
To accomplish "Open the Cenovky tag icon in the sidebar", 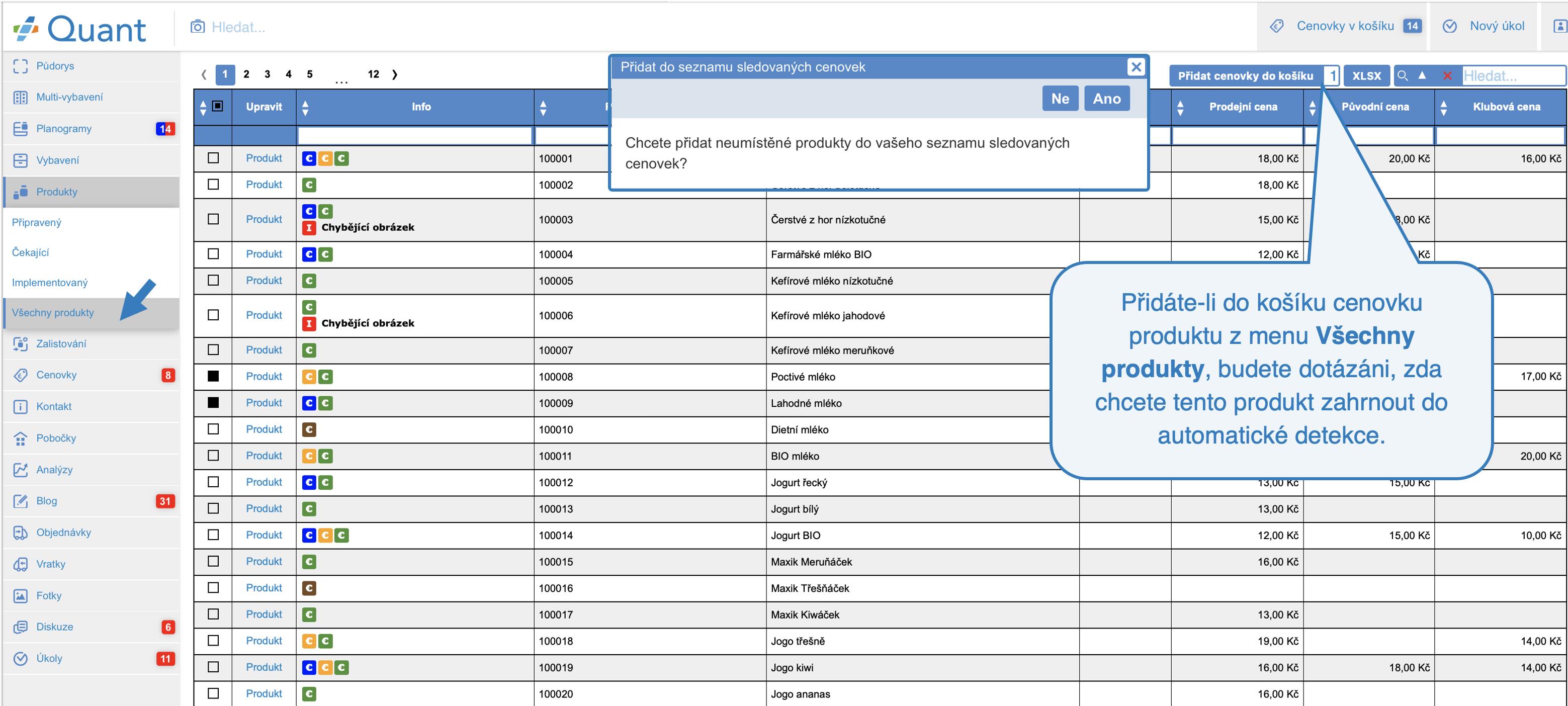I will click(20, 375).
